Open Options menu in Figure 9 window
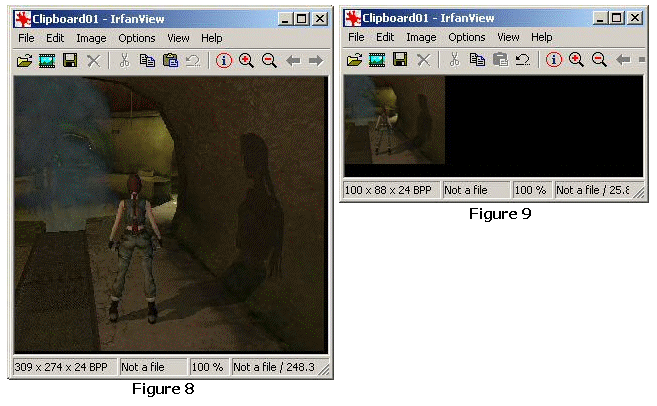The image size is (657, 406). coord(467,37)
